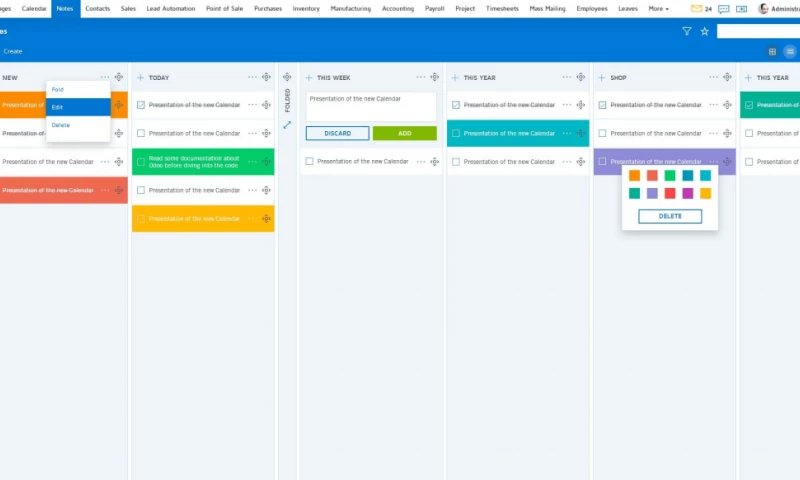Uncheck first note in TODAY column
This screenshot has height=480, width=800.
pos(141,105)
